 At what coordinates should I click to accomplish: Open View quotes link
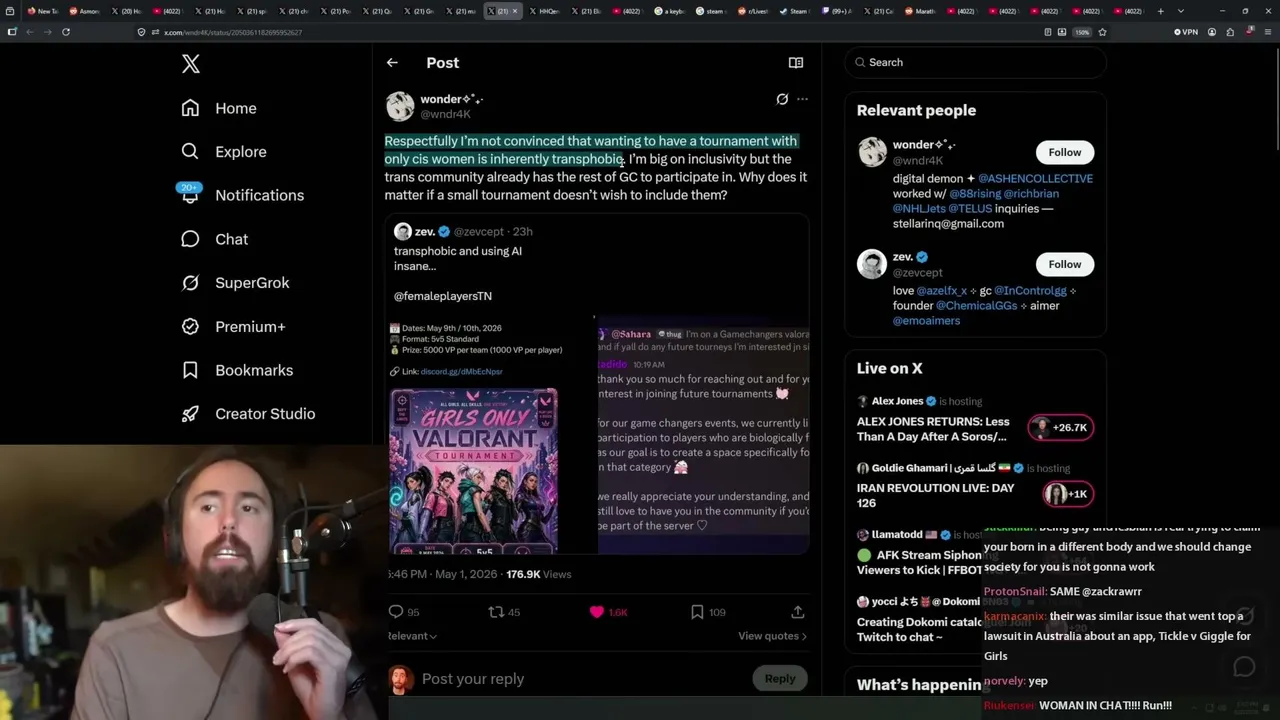[772, 636]
